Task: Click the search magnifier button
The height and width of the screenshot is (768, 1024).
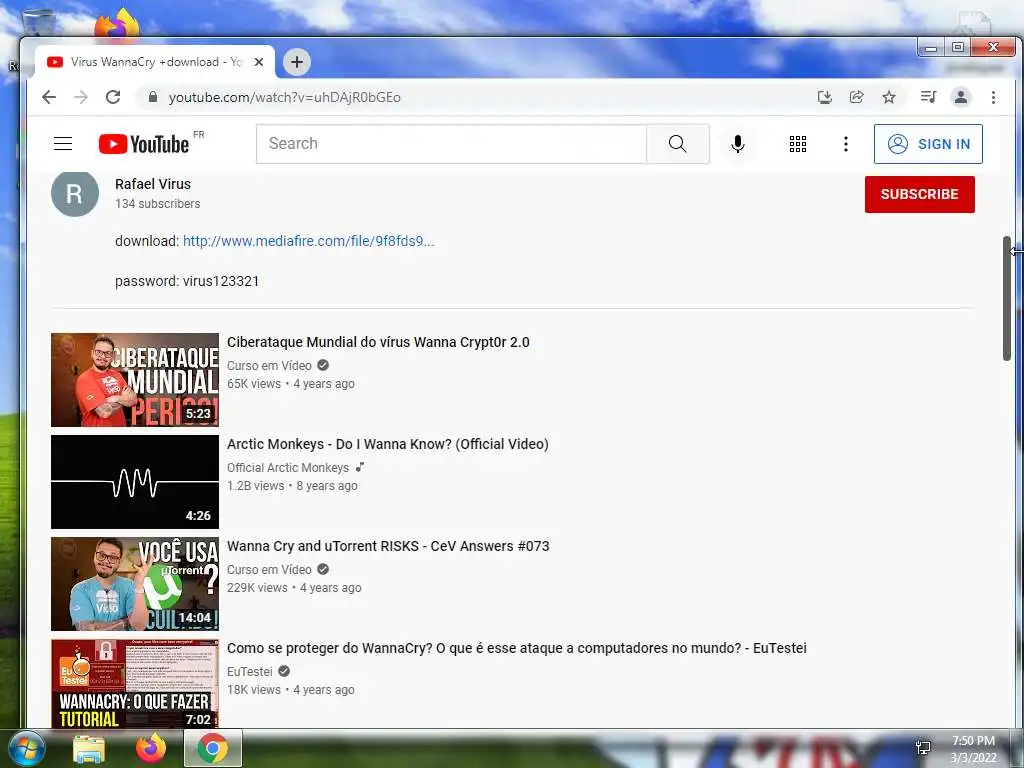Action: coord(678,144)
